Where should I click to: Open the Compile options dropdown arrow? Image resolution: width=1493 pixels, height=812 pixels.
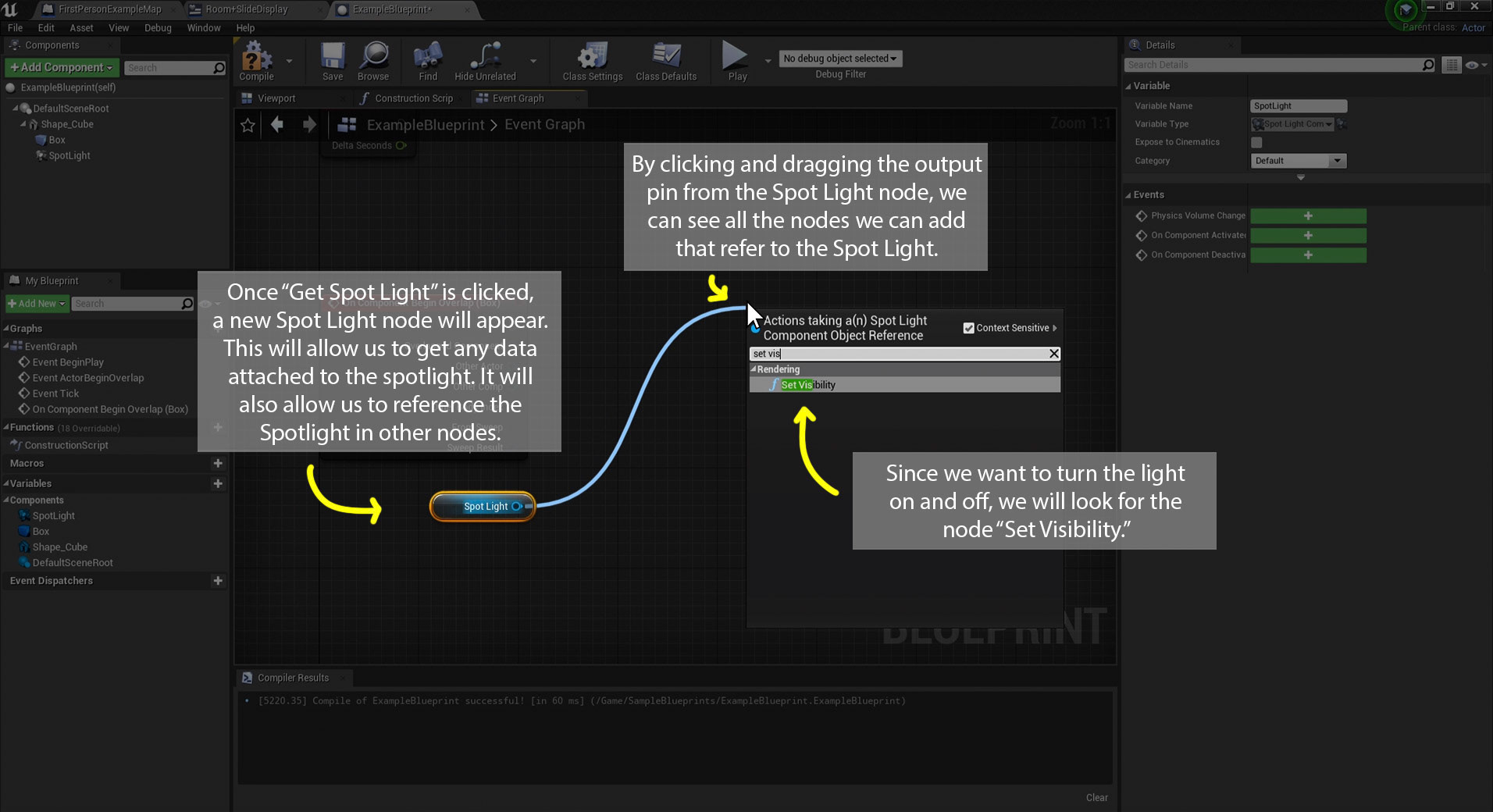[289, 60]
